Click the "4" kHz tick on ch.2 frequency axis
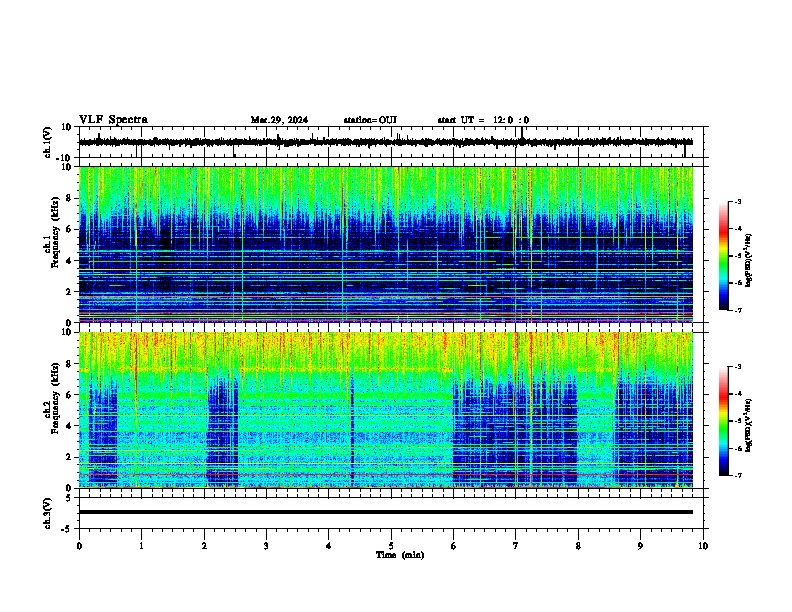 click(x=69, y=426)
